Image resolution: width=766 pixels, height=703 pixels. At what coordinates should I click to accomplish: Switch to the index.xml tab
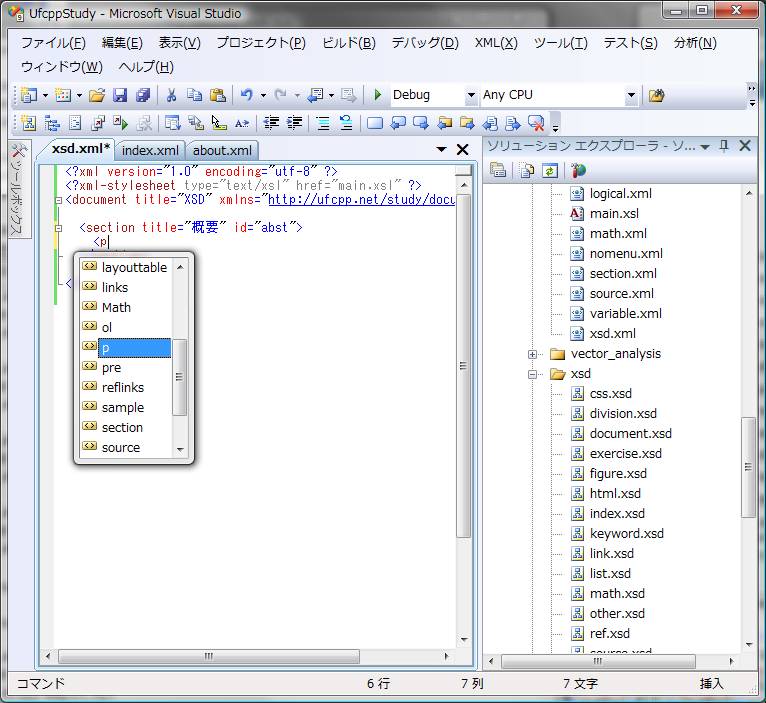[x=150, y=150]
